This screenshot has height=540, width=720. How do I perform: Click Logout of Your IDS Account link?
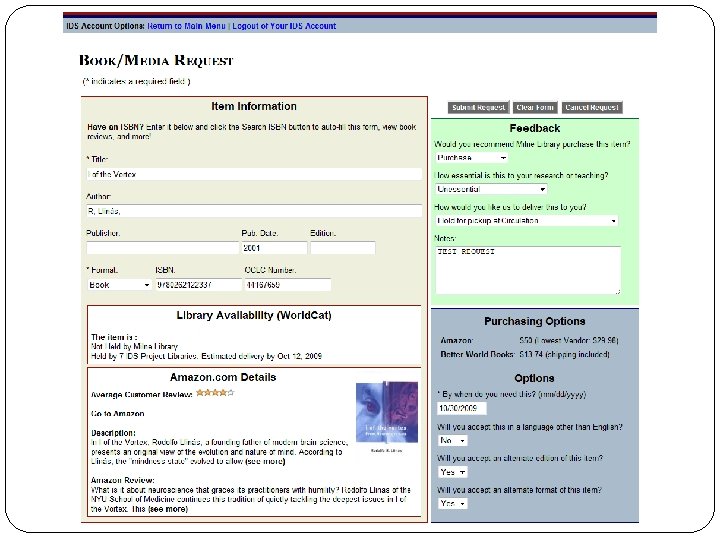(284, 26)
